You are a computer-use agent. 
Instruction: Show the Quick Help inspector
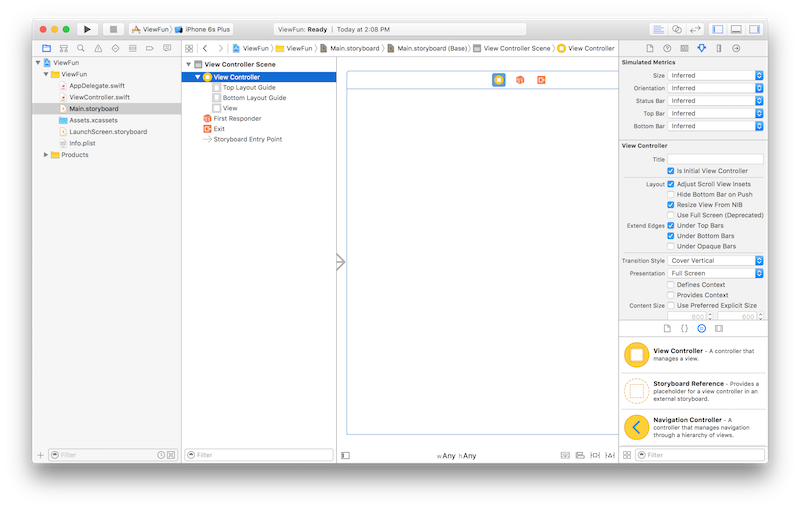click(667, 48)
